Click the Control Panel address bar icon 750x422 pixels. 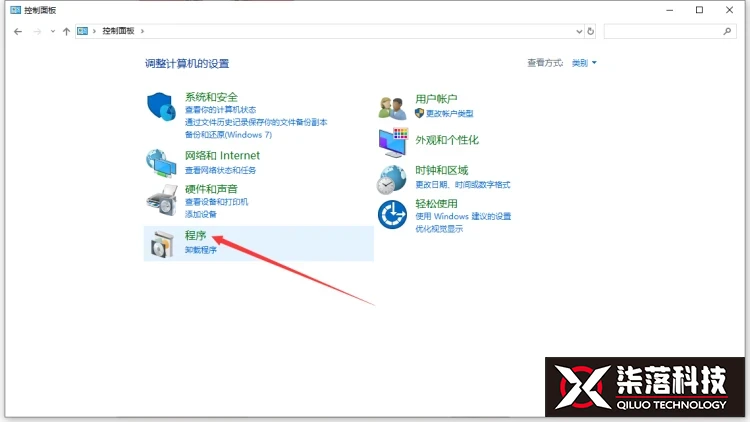pyautogui.click(x=82, y=31)
